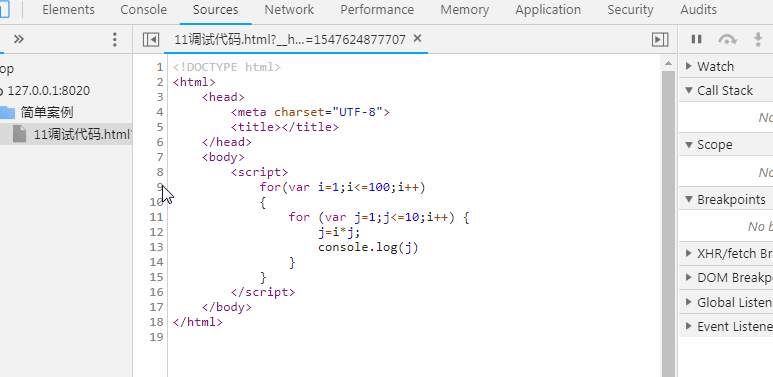The image size is (773, 377).
Task: Click the document icon beside 11调试代码.html
Action: click(19, 134)
